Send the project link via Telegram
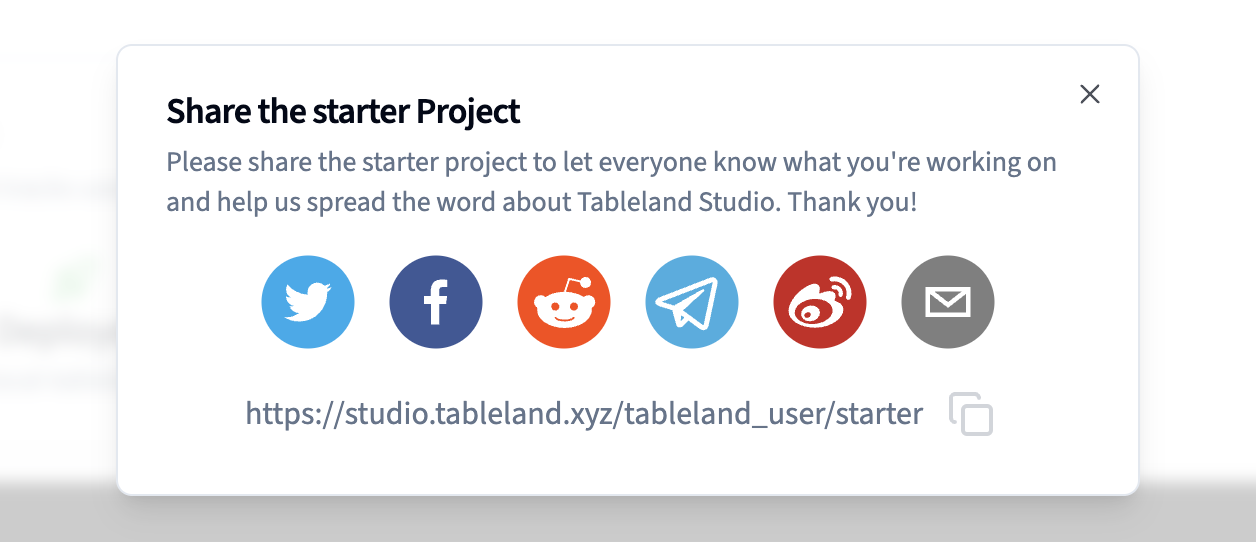The width and height of the screenshot is (1256, 542). click(692, 302)
